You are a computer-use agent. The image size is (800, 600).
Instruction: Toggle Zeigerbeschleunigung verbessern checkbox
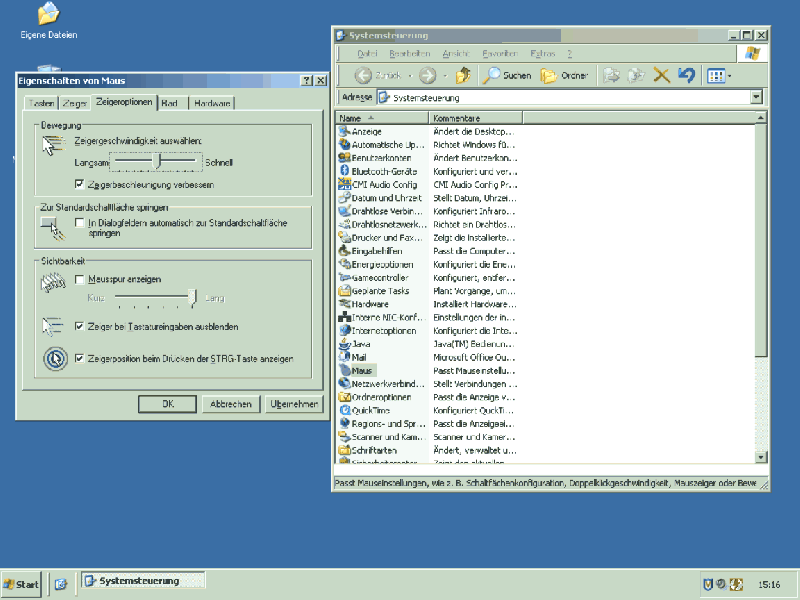[79, 184]
